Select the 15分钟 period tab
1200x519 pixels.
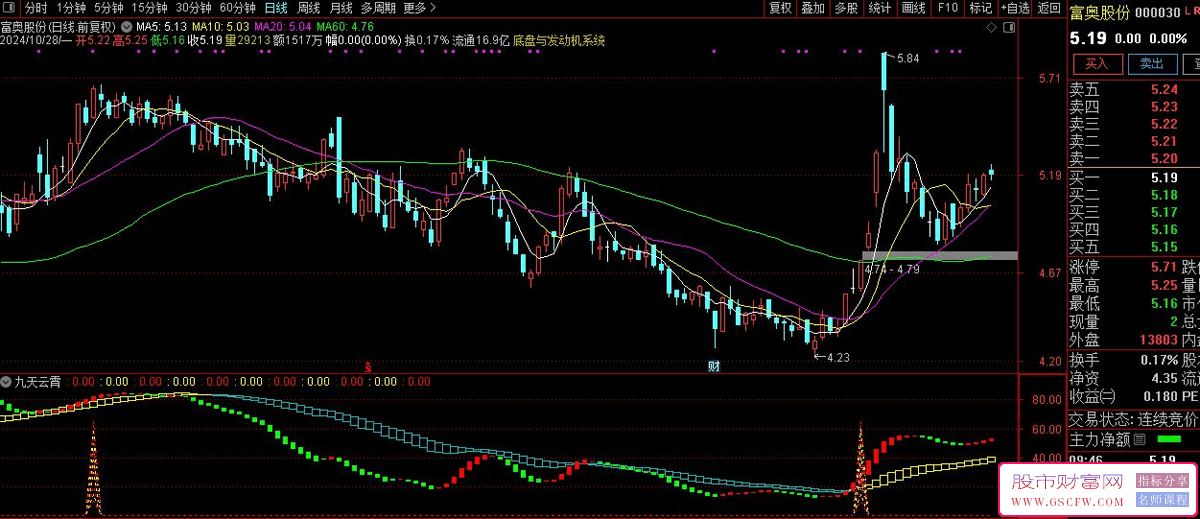pyautogui.click(x=150, y=8)
